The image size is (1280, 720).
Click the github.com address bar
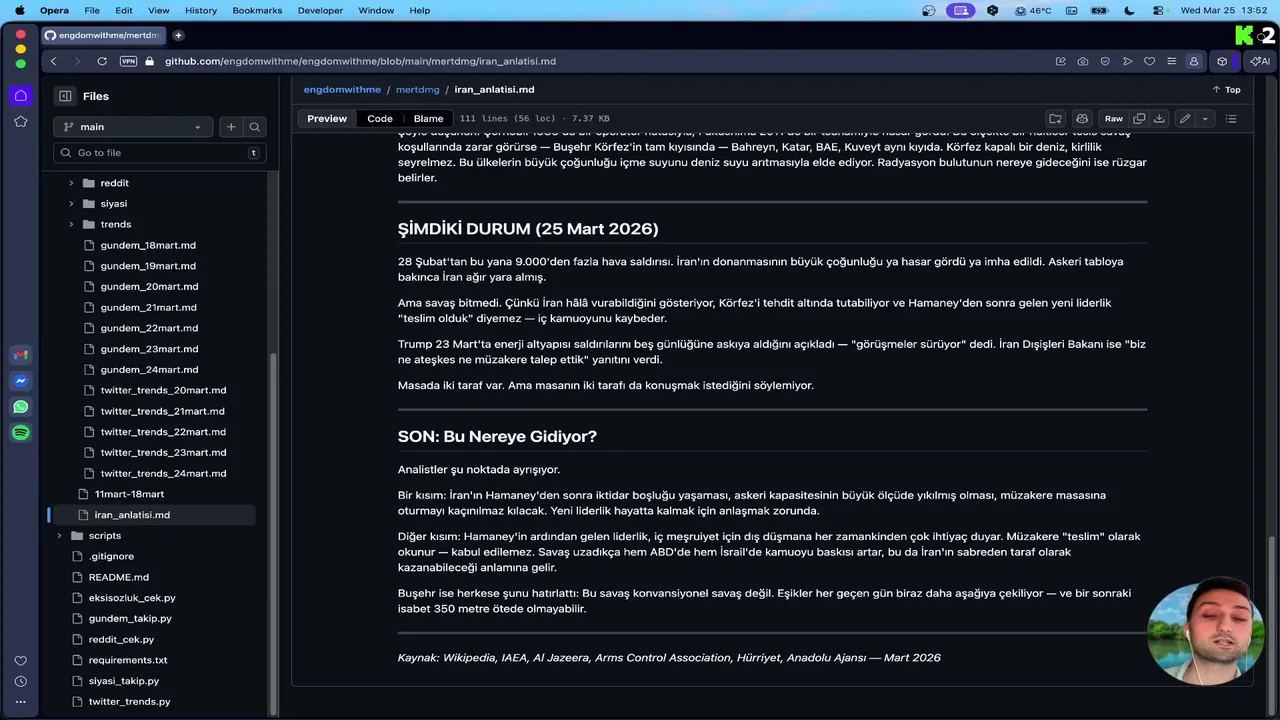click(600, 61)
